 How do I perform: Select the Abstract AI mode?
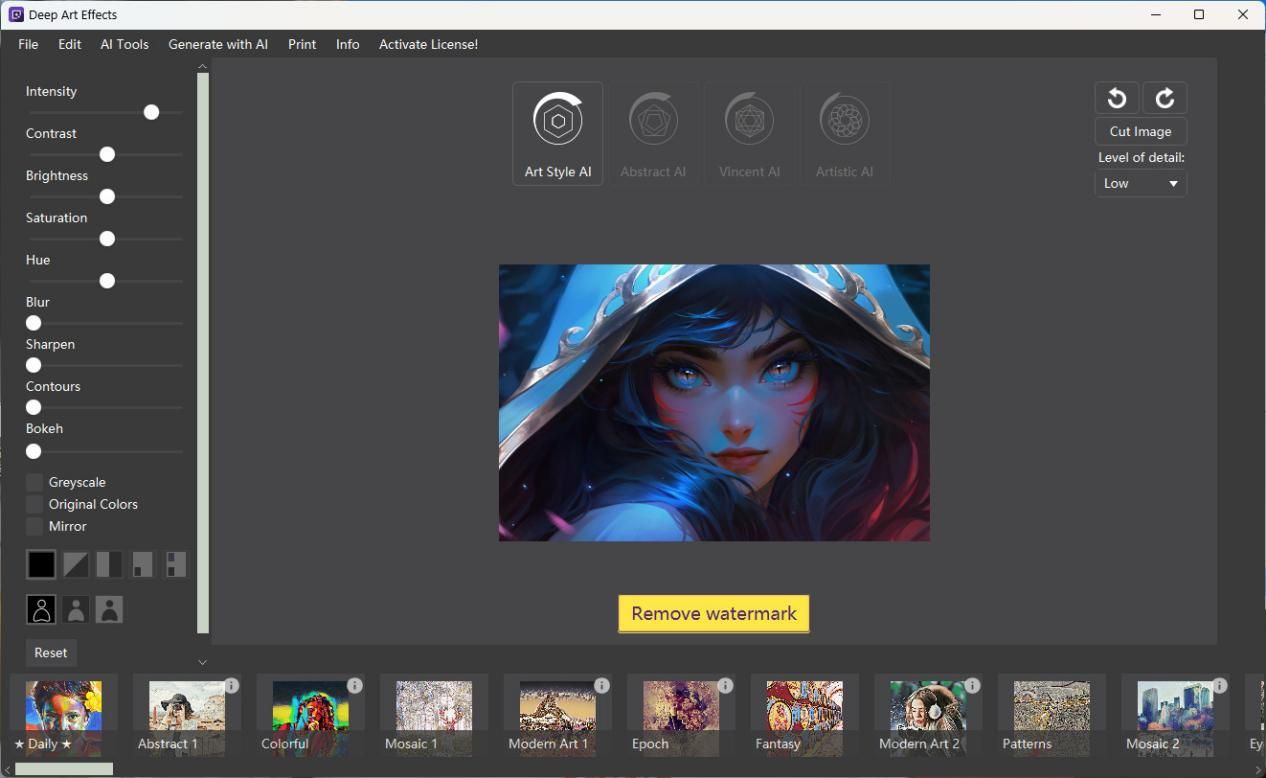pos(653,134)
